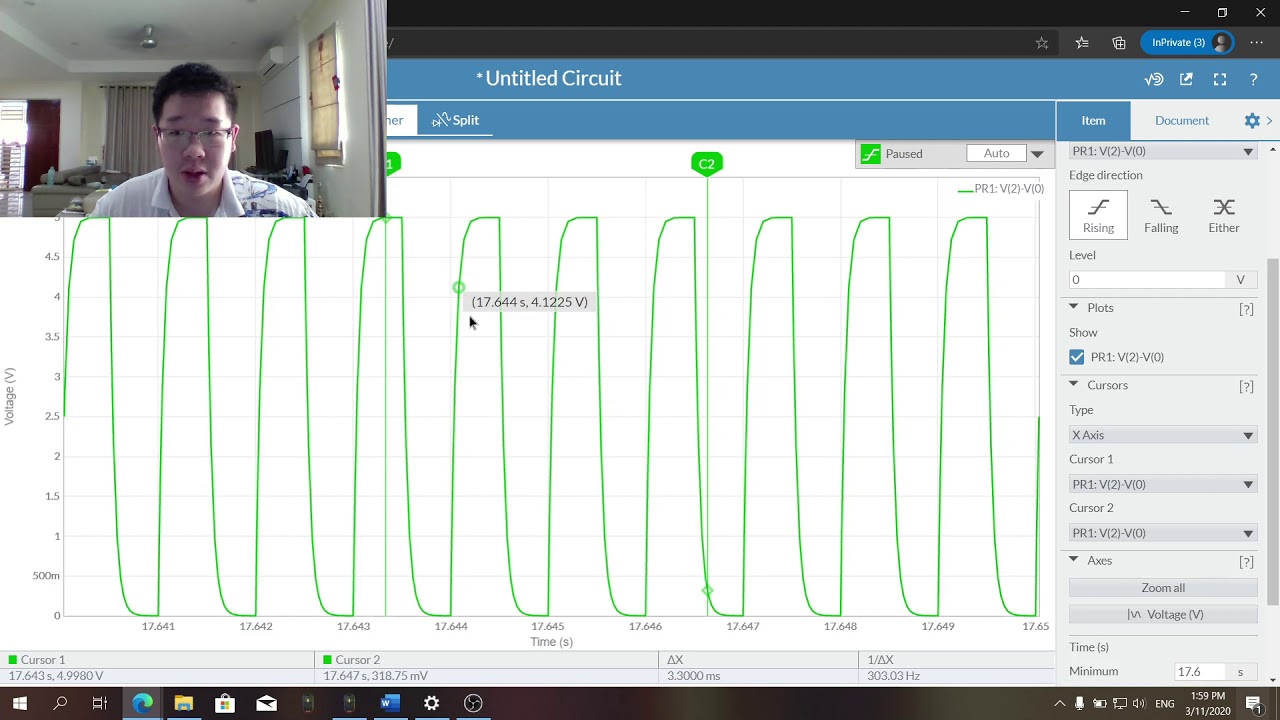The height and width of the screenshot is (720, 1280).
Task: Open Axes help [?] link
Action: click(1246, 562)
